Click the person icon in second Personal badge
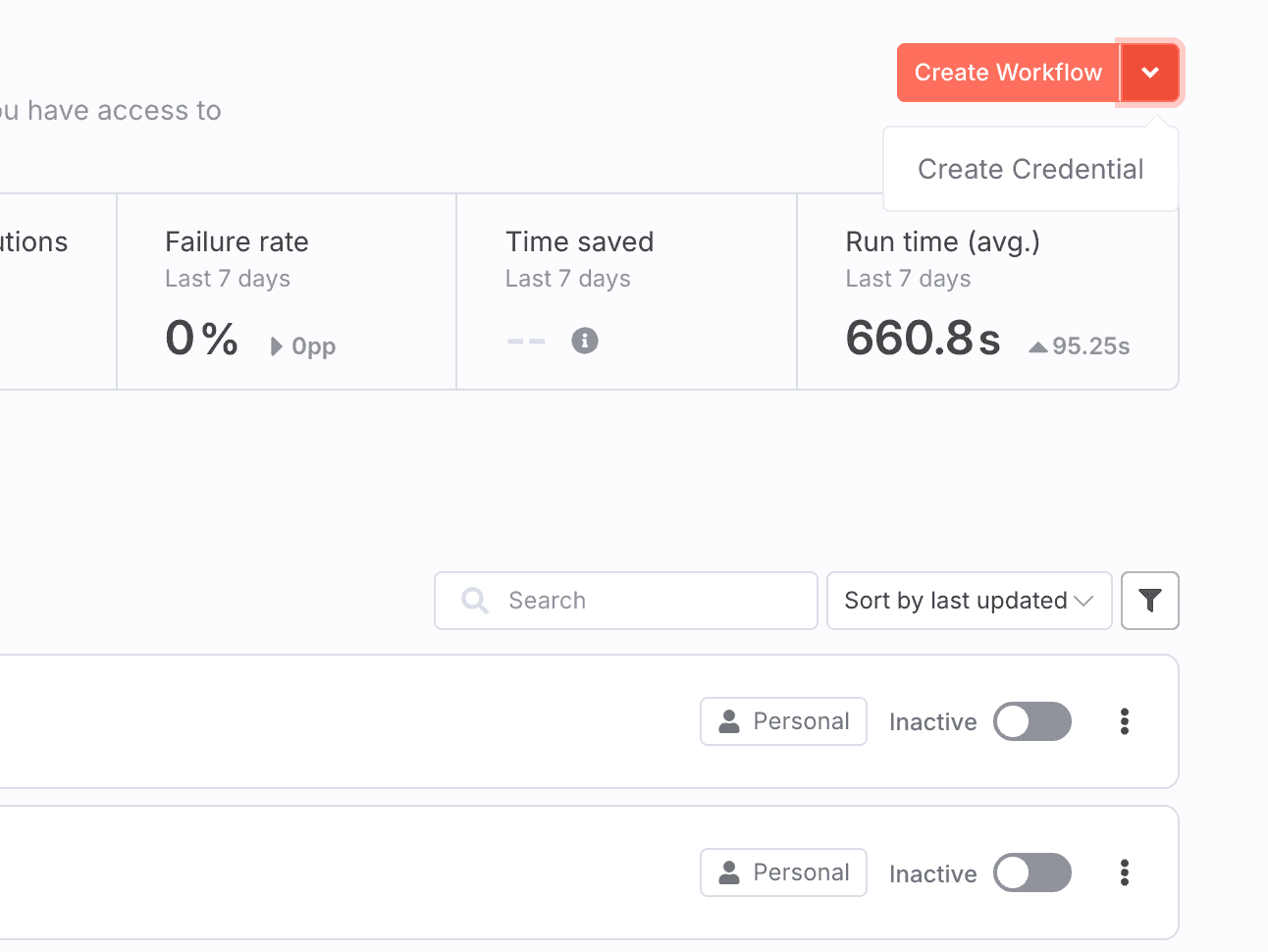This screenshot has width=1268, height=952. [729, 873]
